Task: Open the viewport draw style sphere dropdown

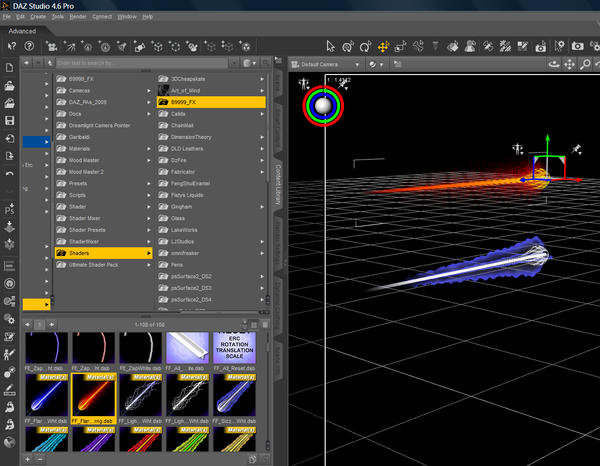Action: [x=375, y=64]
